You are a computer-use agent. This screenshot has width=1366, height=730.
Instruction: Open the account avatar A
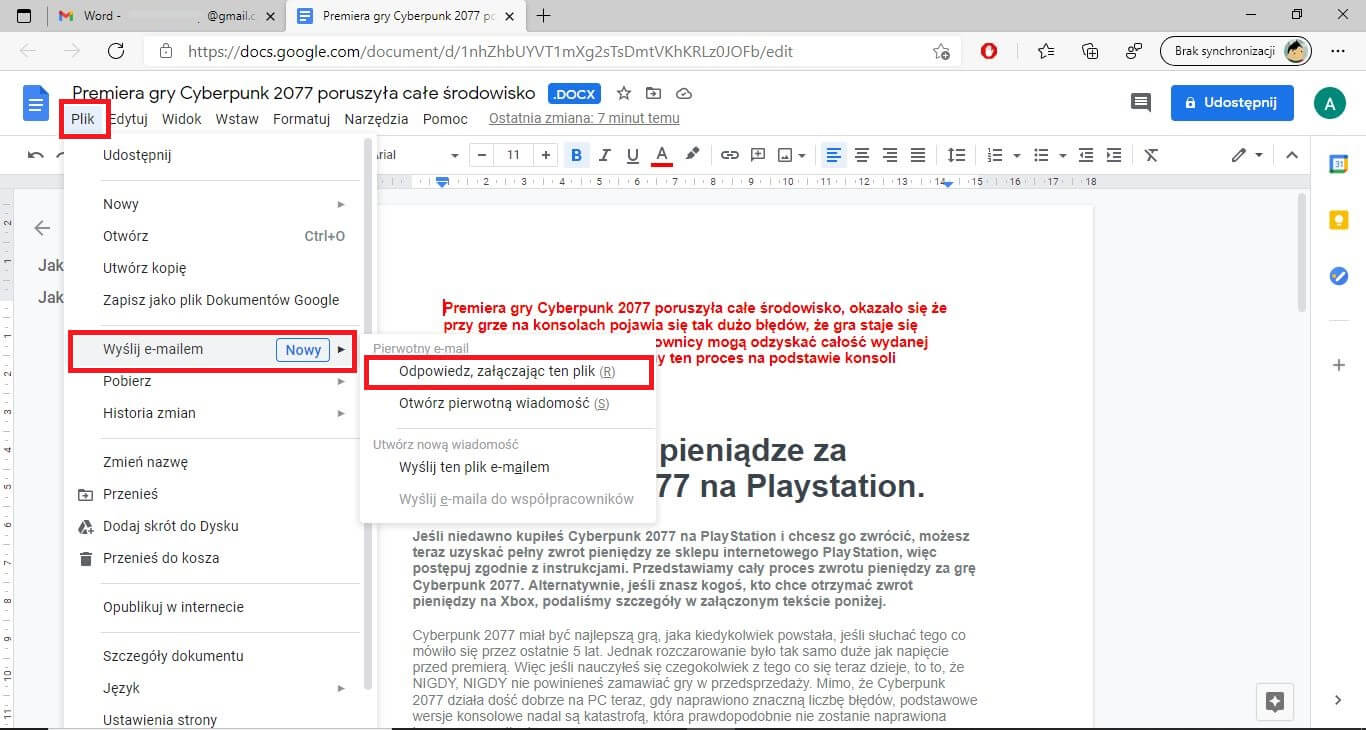[x=1329, y=103]
